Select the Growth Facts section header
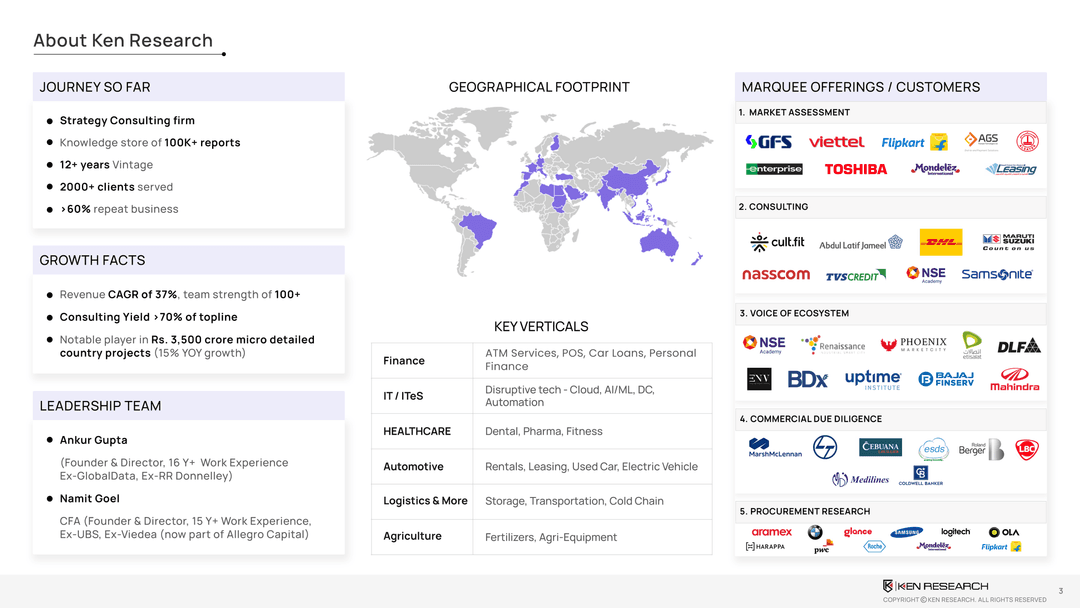 [92, 260]
